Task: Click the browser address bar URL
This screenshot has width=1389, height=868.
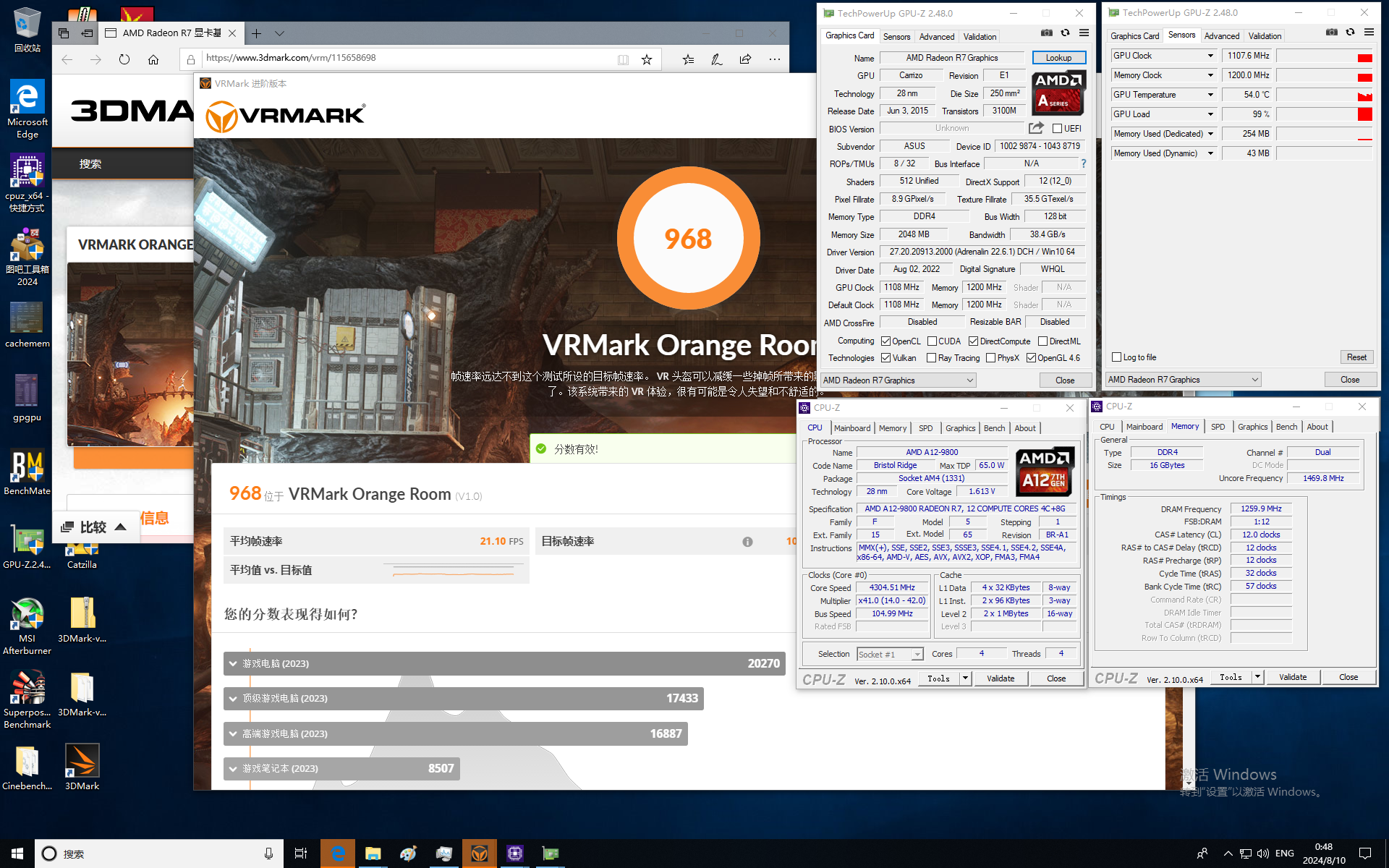Action: [x=291, y=58]
